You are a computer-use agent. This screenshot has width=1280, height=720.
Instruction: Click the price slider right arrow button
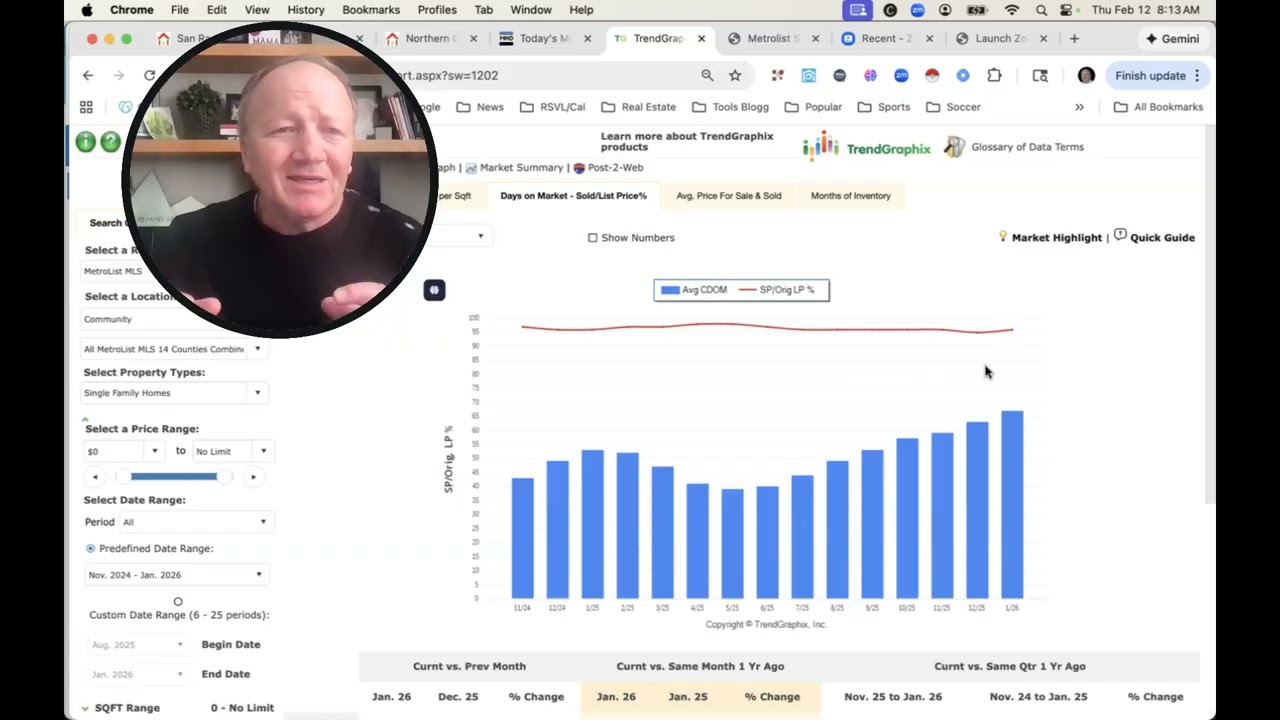pos(253,477)
